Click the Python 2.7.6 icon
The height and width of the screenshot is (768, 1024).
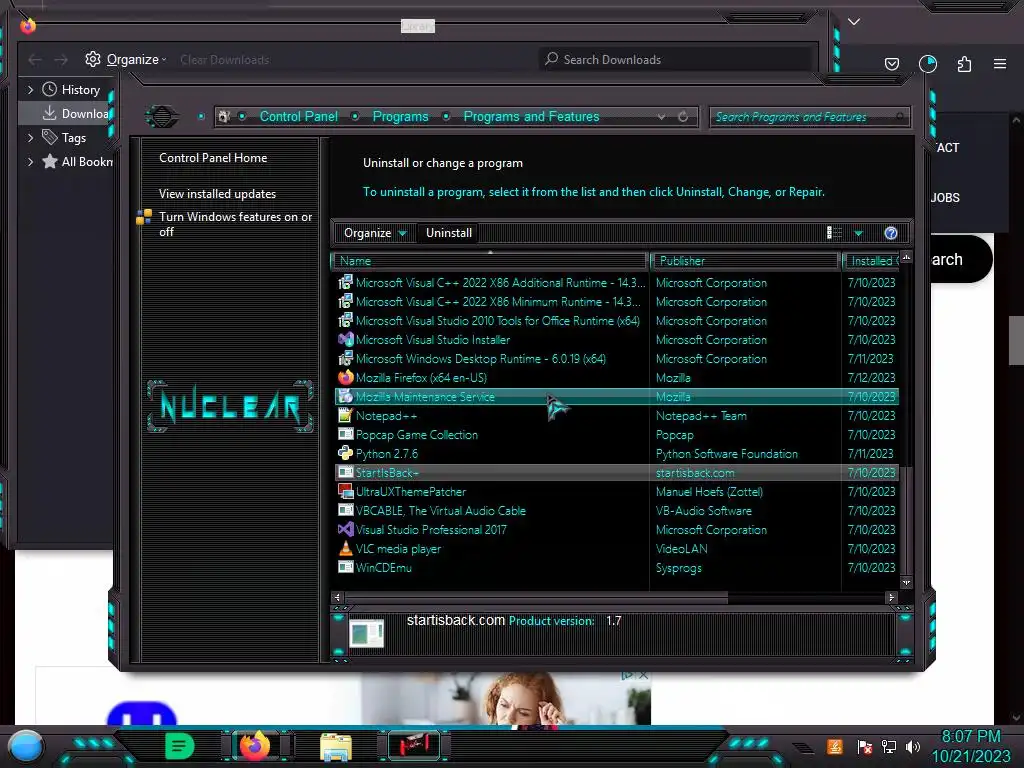point(345,453)
